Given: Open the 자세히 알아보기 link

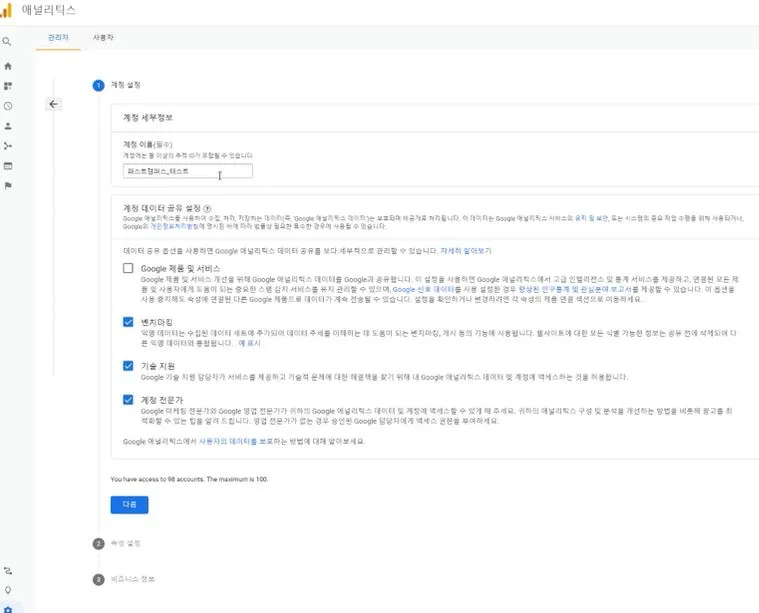Looking at the screenshot, I should point(466,251).
